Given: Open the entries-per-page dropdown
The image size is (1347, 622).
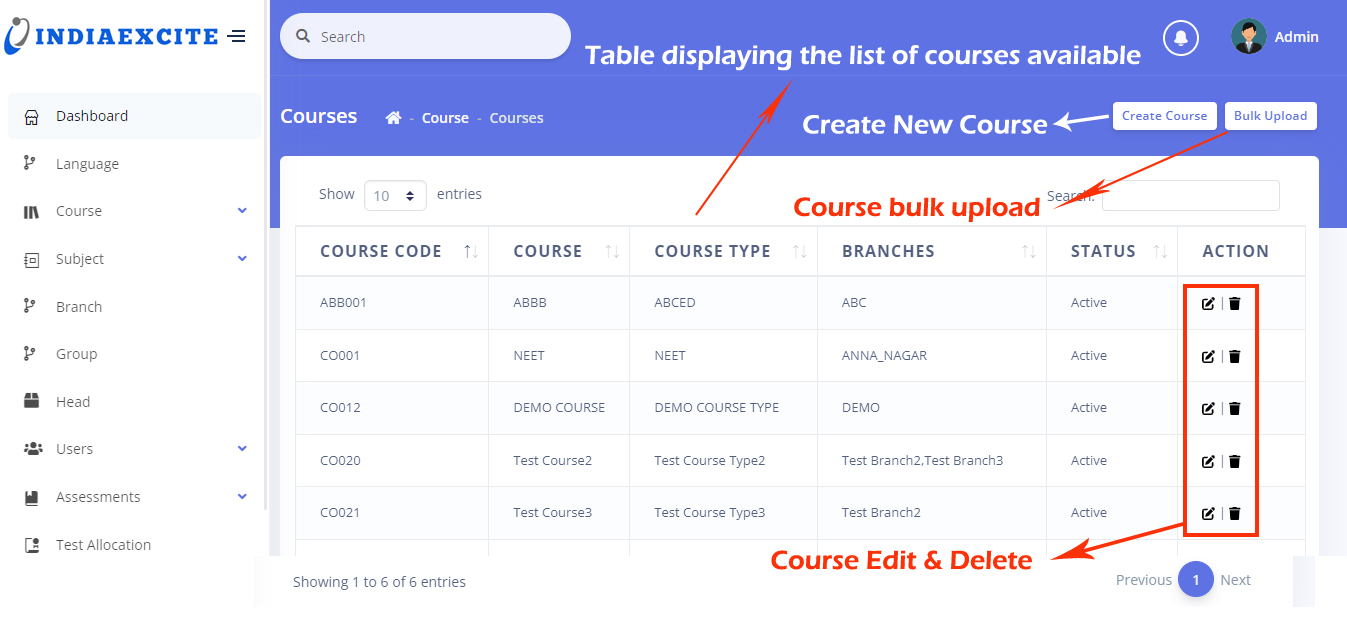Looking at the screenshot, I should click(395, 196).
